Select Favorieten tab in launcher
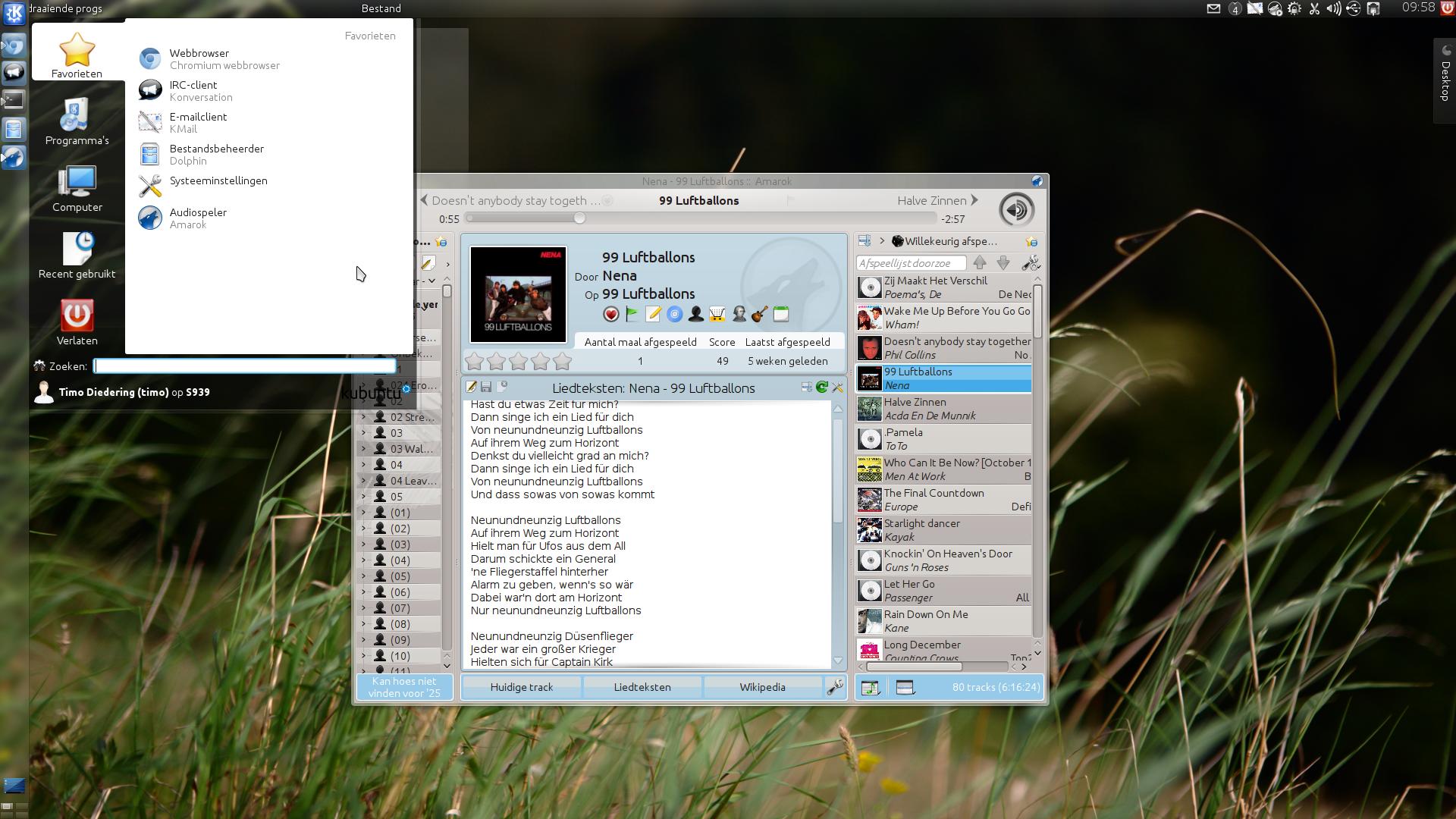 pos(77,53)
